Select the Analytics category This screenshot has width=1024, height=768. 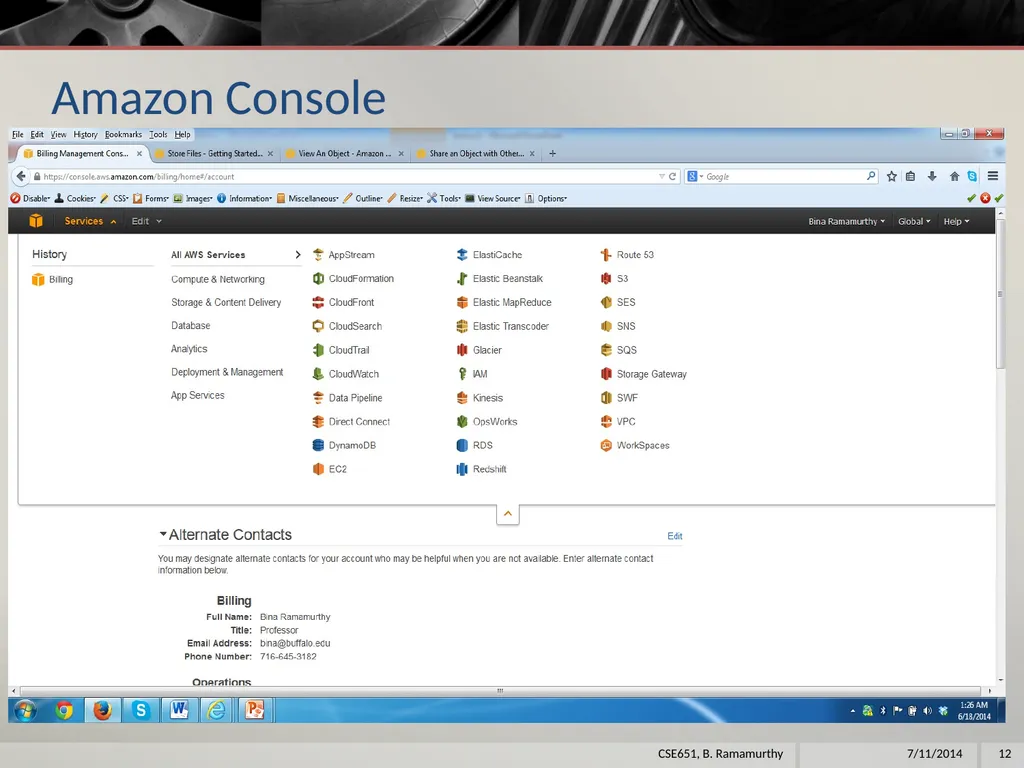click(189, 349)
